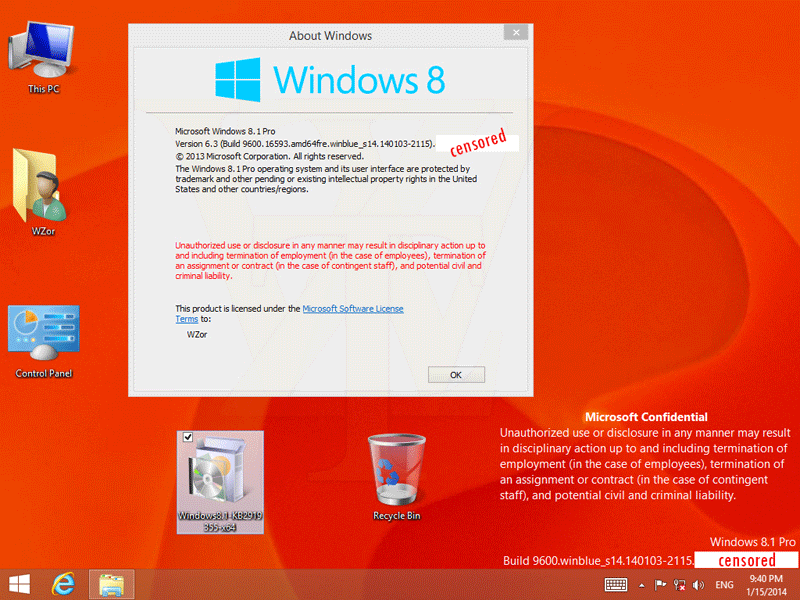This screenshot has height=600, width=800.
Task: Open the Action Center flag icon
Action: (660, 584)
